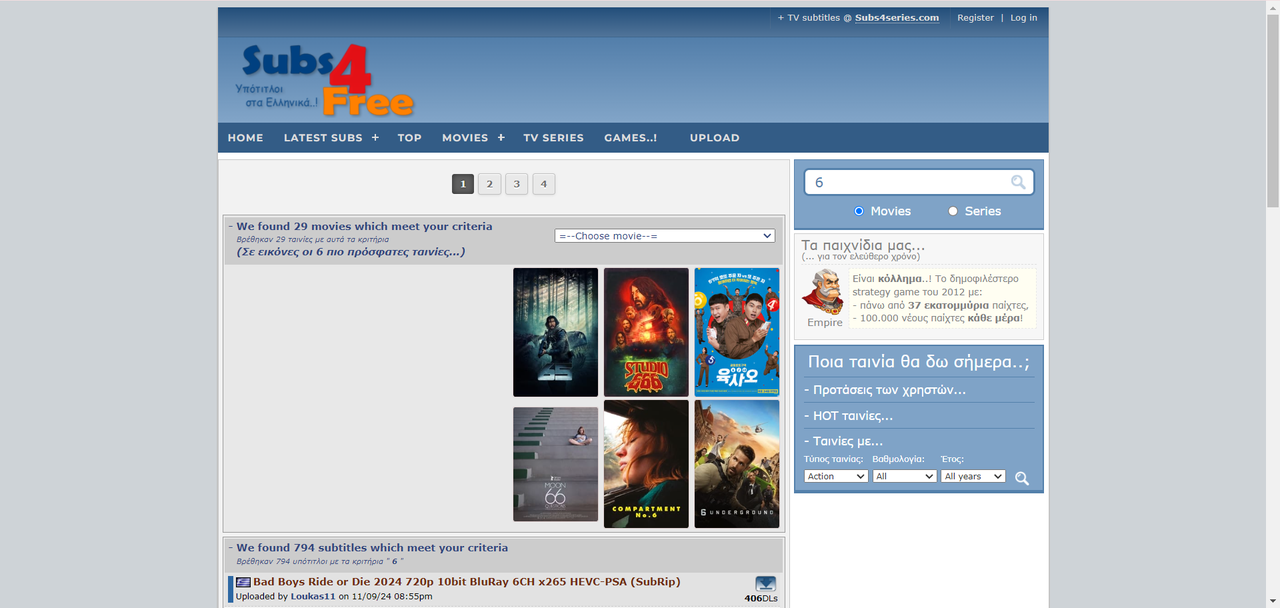
Task: Open the Bad Boys Ride or Die subtitle link
Action: click(467, 582)
